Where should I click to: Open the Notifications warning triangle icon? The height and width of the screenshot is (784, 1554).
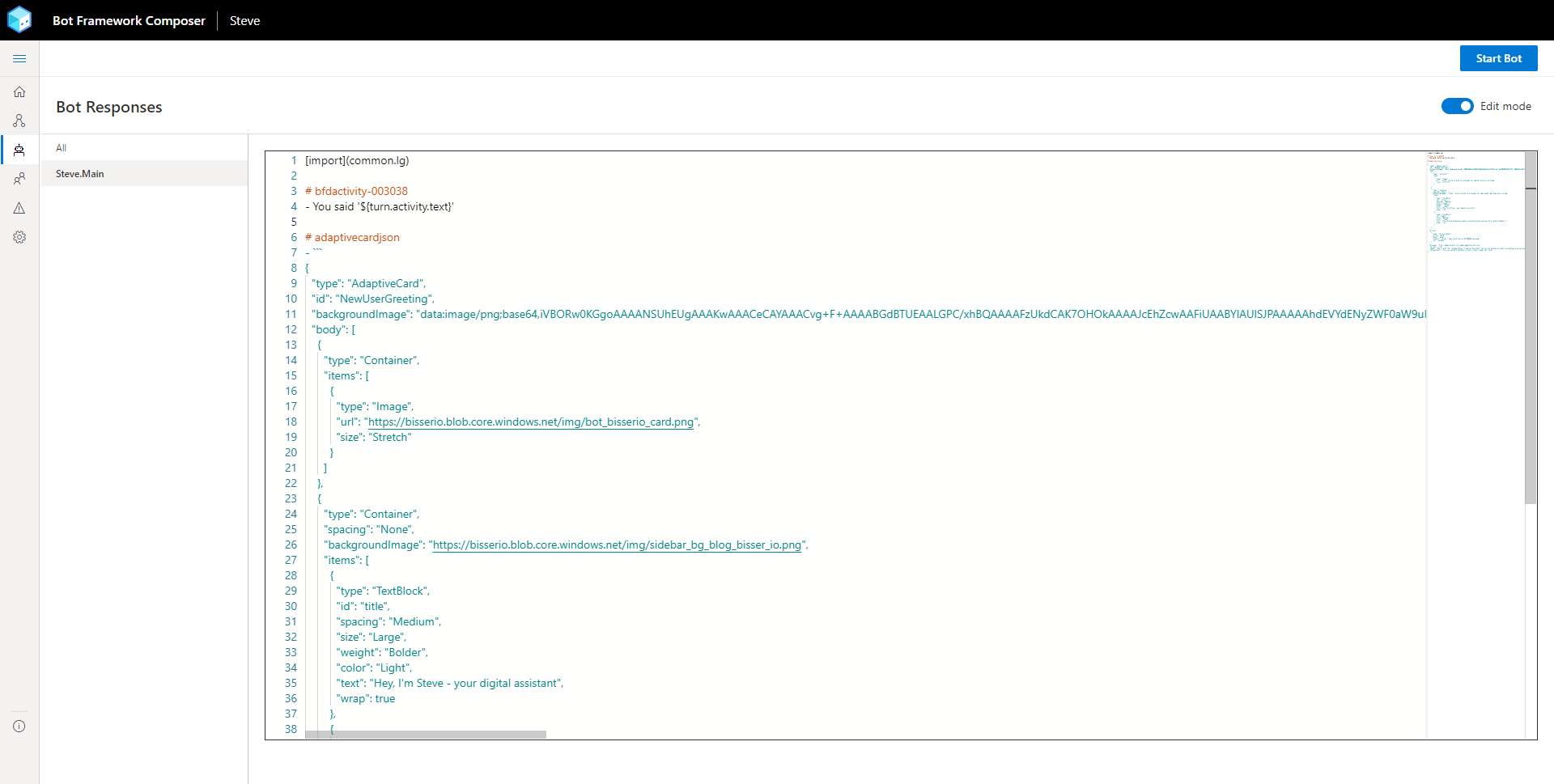19,208
